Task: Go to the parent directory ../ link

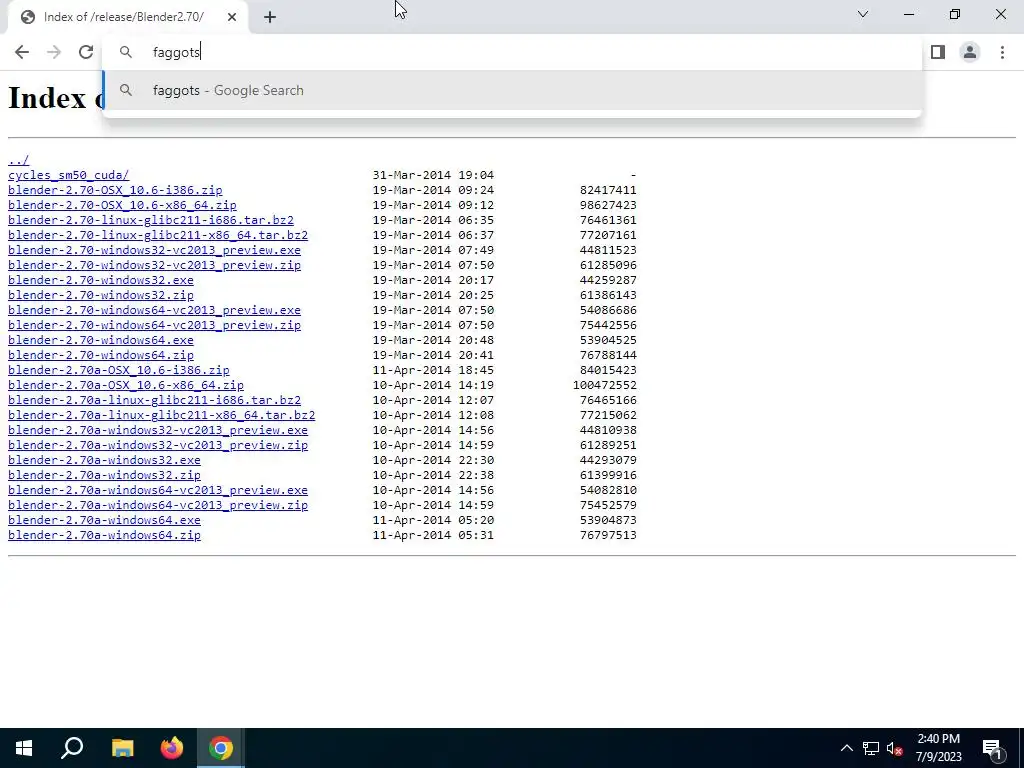Action: pos(18,160)
